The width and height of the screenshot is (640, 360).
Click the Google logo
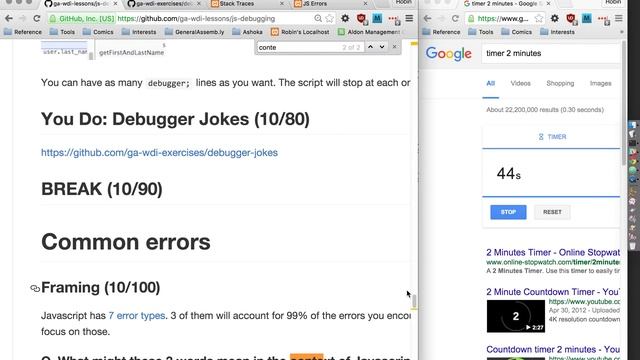tap(449, 54)
